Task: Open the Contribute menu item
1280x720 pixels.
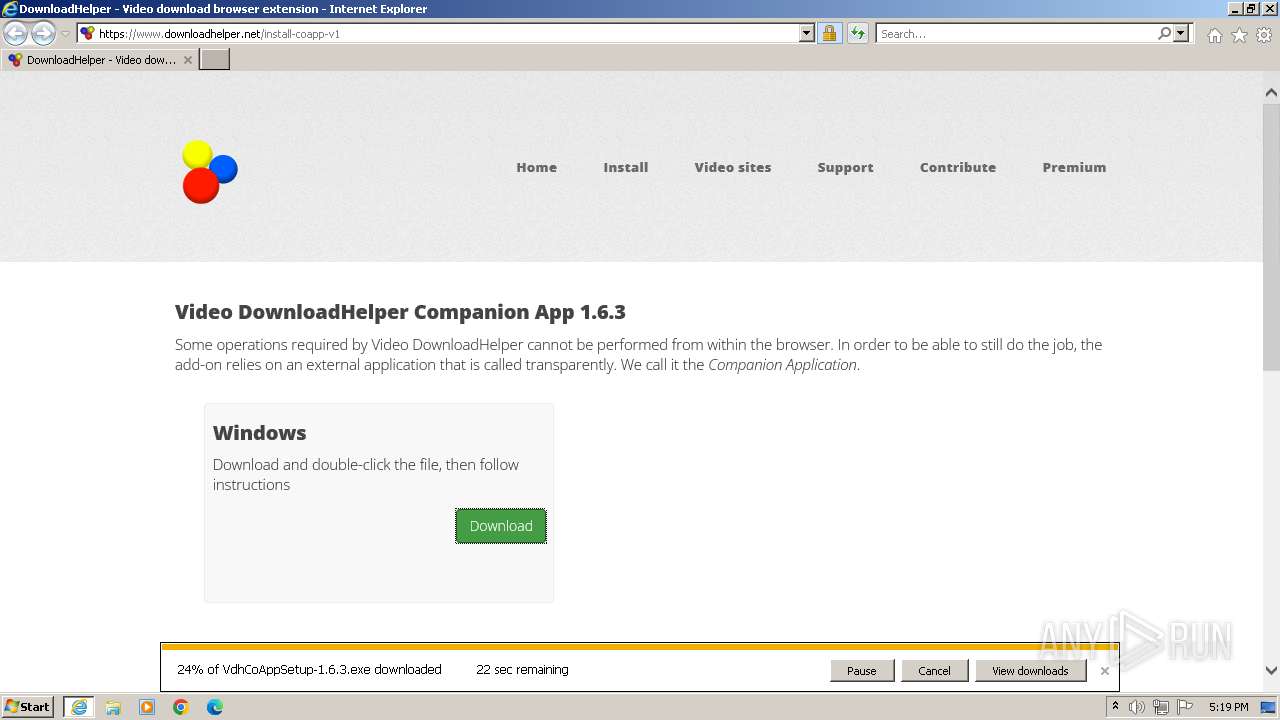Action: point(958,167)
